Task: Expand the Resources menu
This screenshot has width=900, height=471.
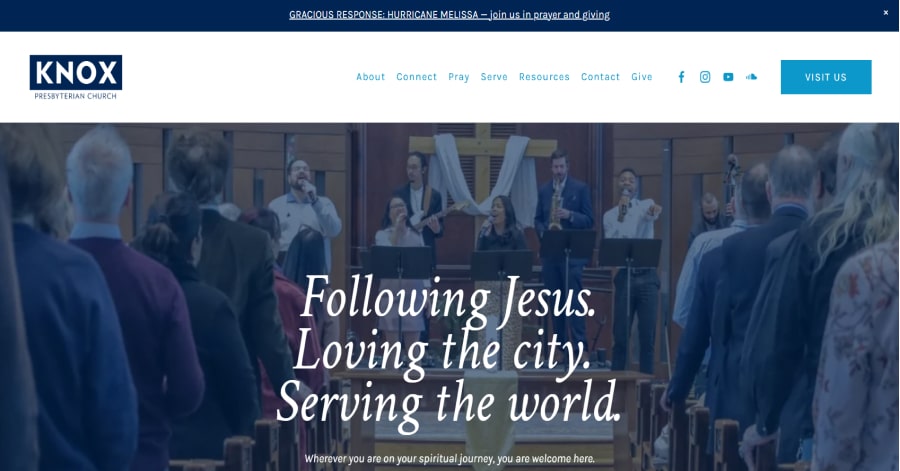Action: 544,77
